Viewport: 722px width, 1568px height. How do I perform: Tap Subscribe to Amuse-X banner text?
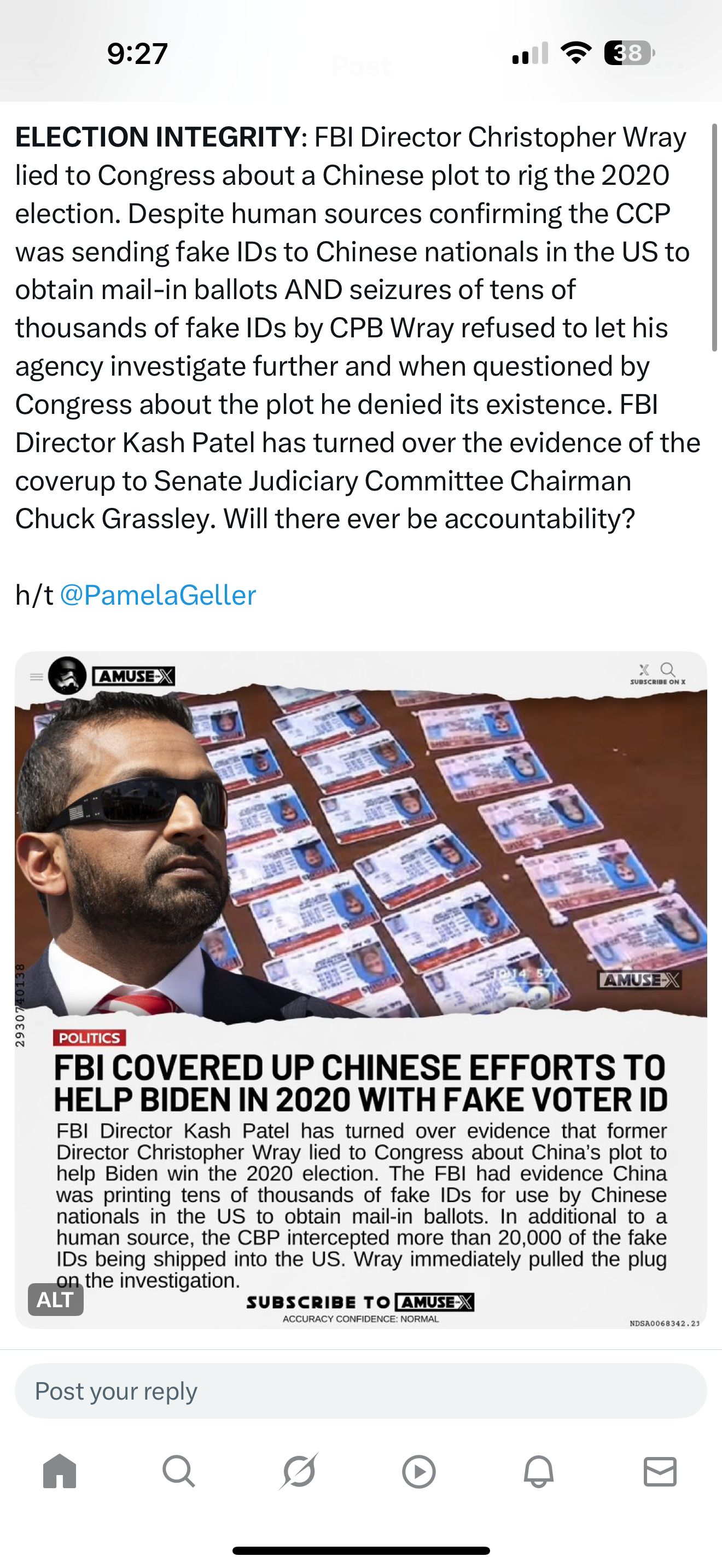point(360,1303)
